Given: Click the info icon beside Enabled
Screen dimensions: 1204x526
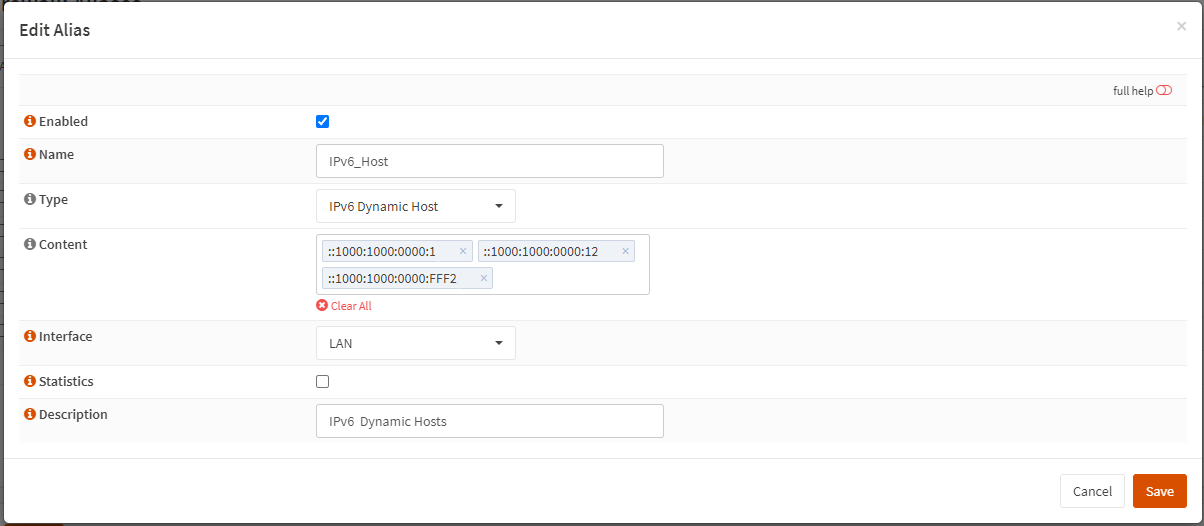Looking at the screenshot, I should [x=30, y=122].
